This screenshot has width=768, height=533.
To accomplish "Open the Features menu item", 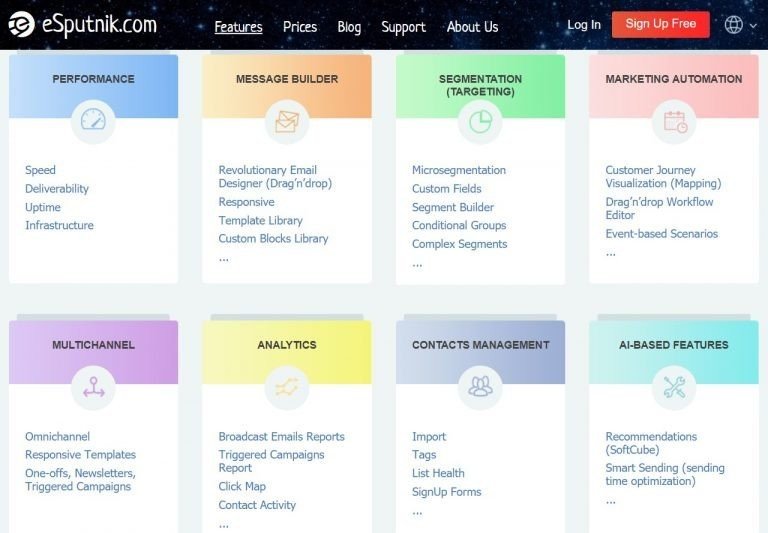I will click(x=239, y=27).
